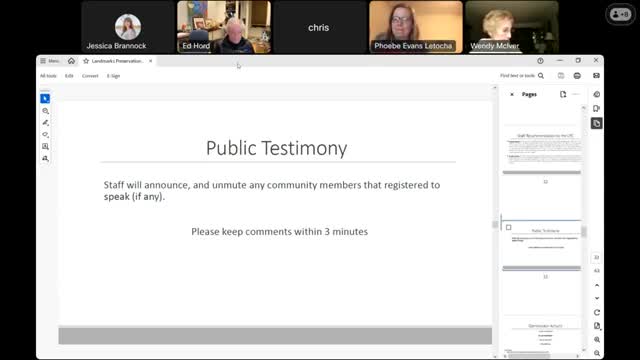640x360 pixels.
Task: Click the Find text or tools search
Action: (522, 76)
